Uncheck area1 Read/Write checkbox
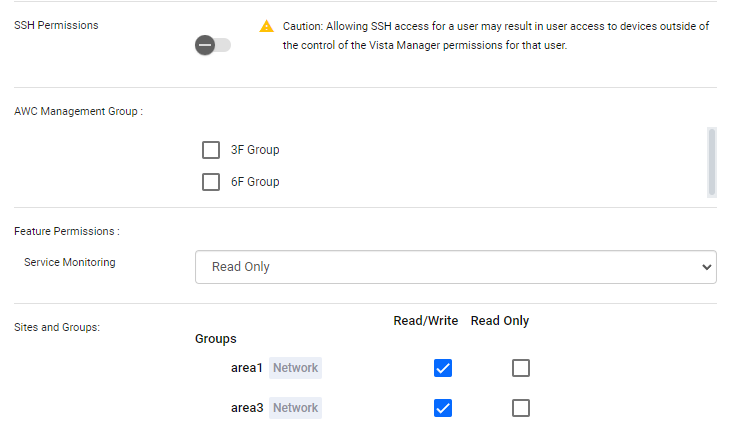The width and height of the screenshot is (729, 434). 443,368
